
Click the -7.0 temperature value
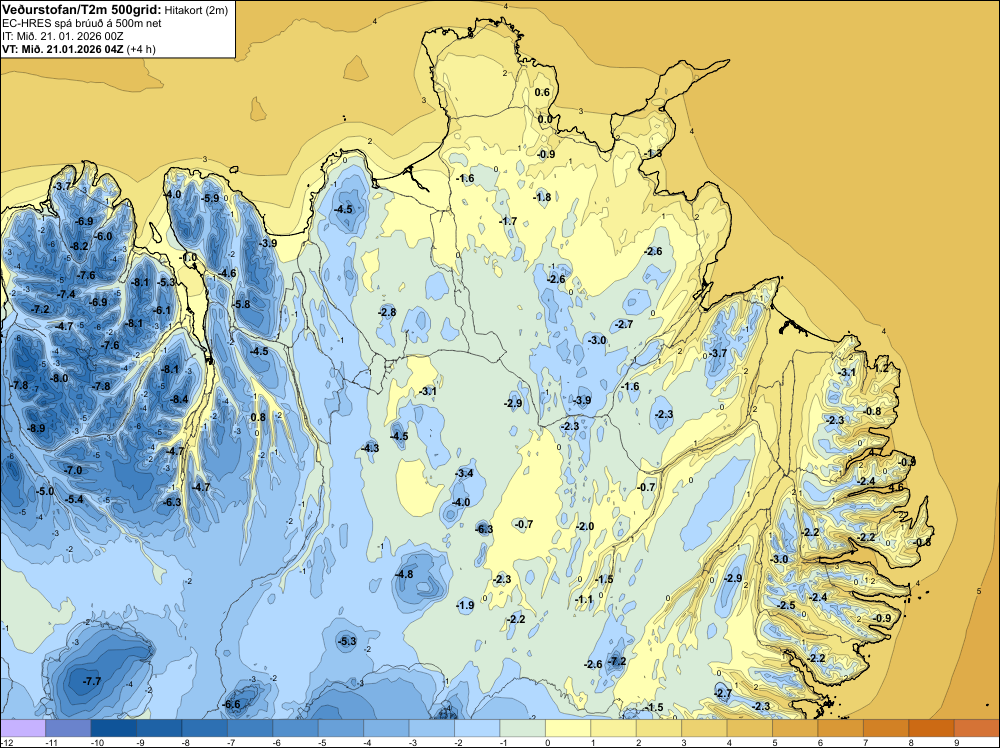(x=73, y=470)
